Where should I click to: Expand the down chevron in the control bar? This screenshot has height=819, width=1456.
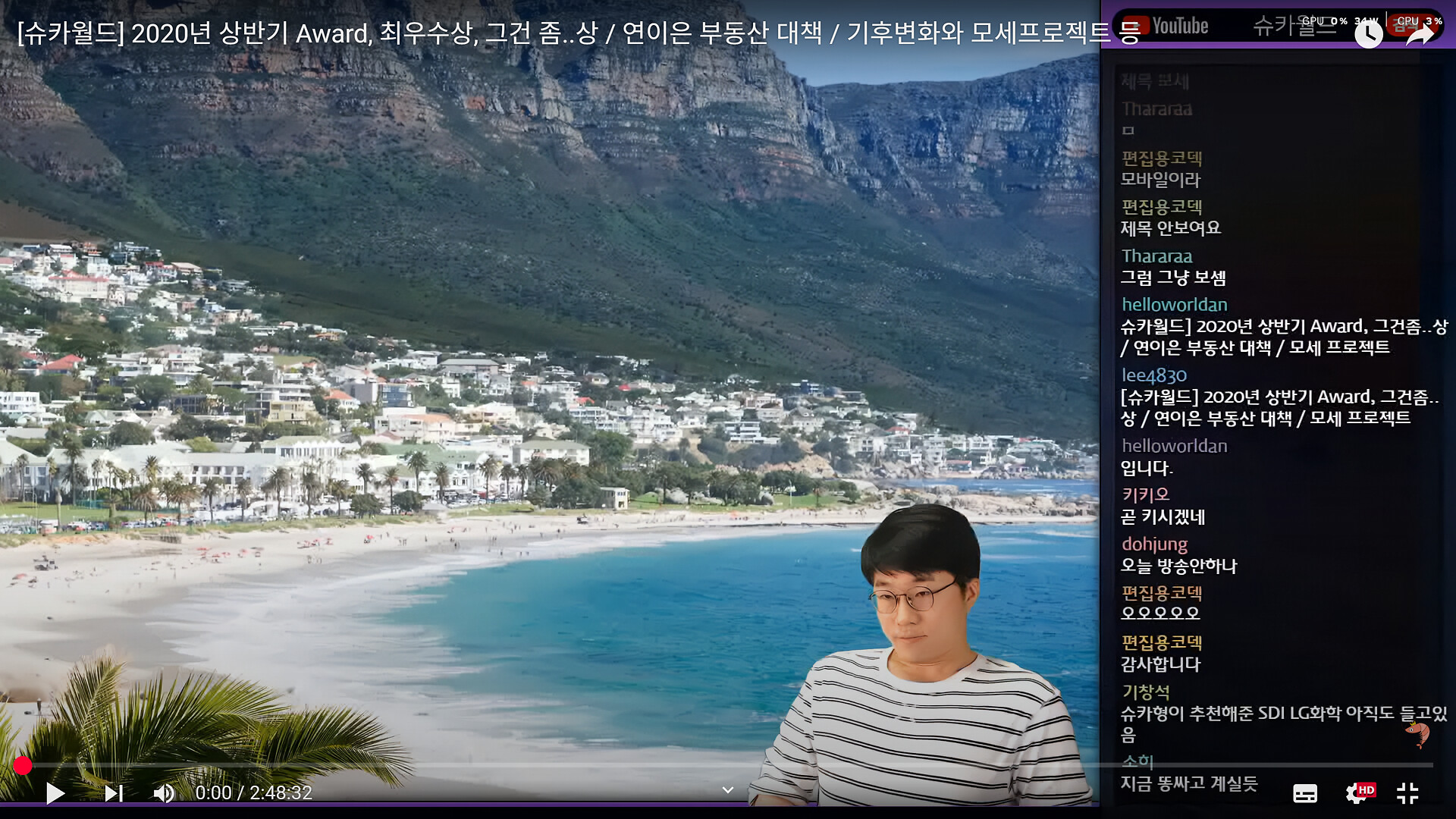point(728,790)
